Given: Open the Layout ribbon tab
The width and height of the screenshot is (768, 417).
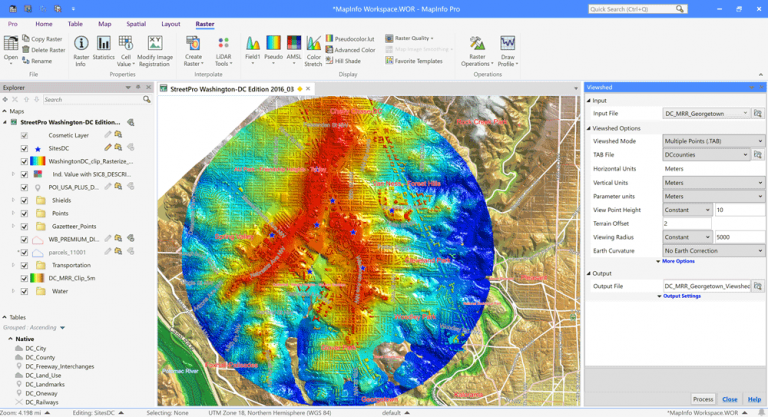Looking at the screenshot, I should click(171, 23).
